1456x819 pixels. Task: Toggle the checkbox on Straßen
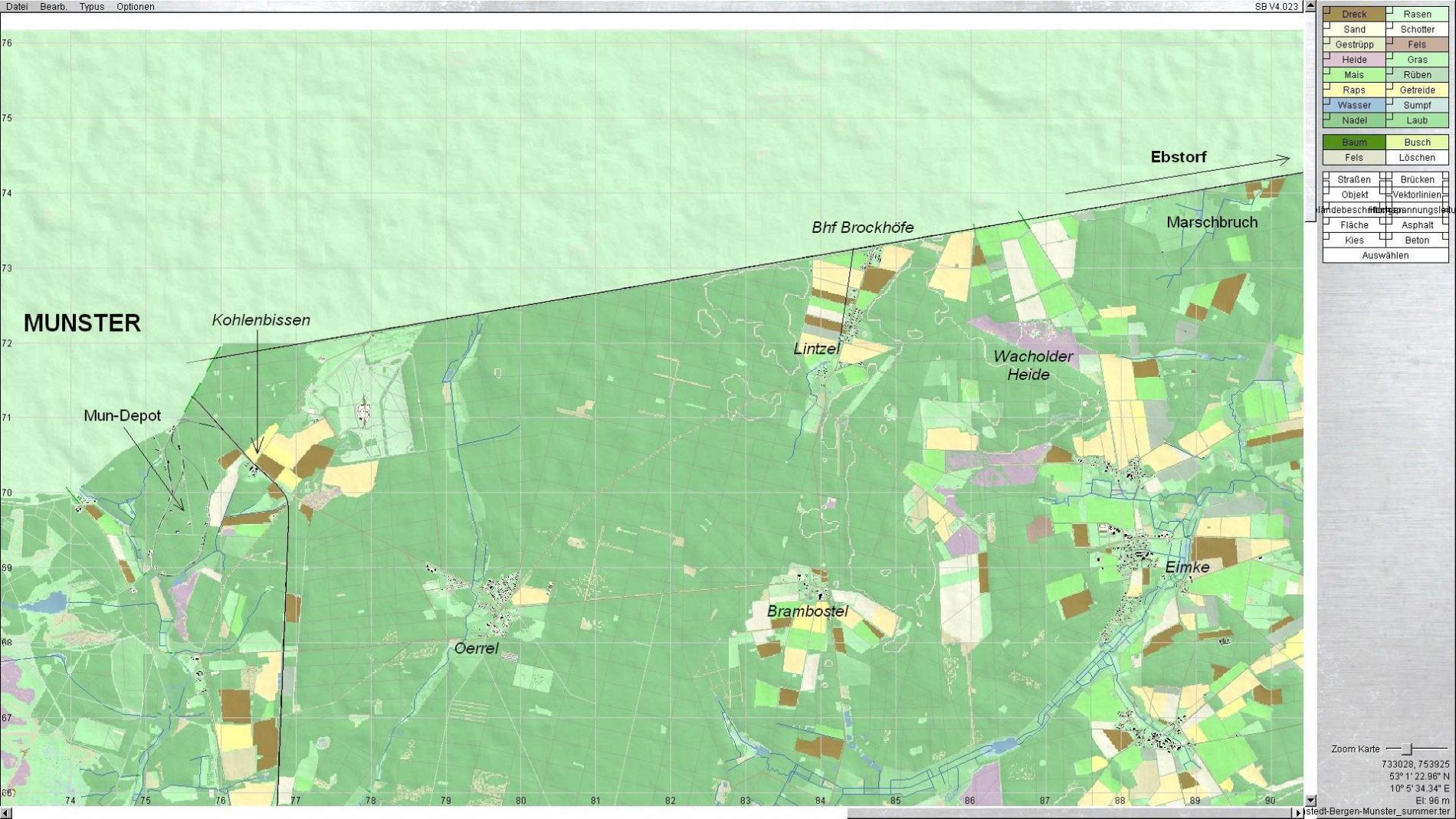[1327, 176]
